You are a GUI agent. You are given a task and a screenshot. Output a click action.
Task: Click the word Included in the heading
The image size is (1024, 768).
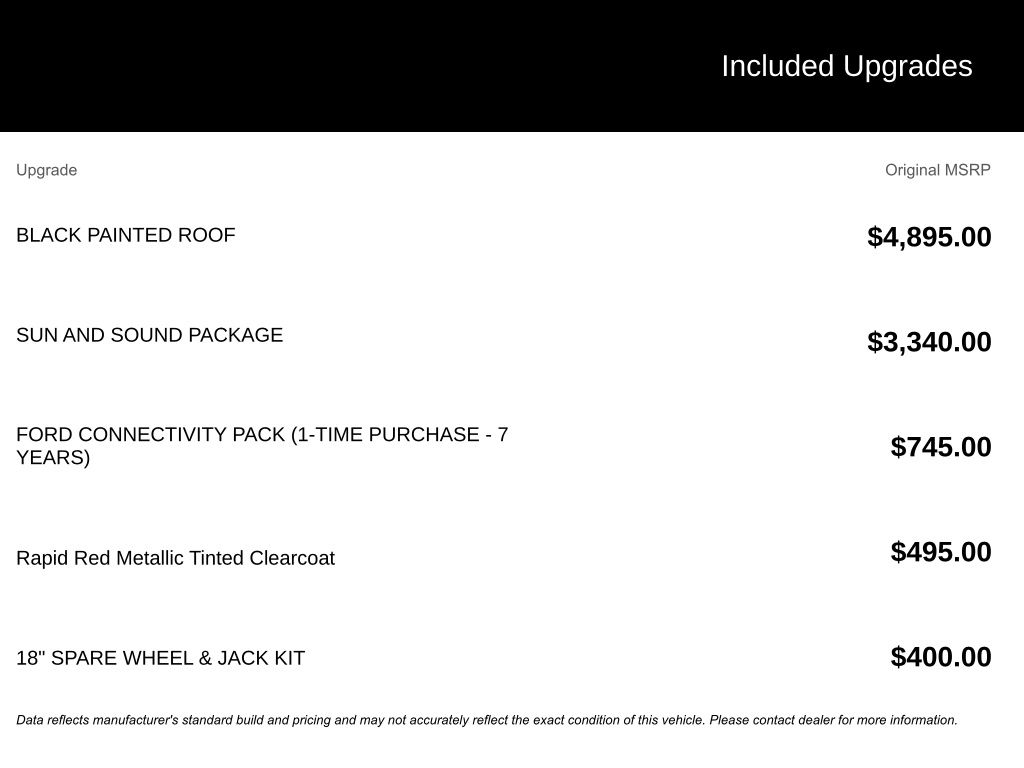[777, 66]
